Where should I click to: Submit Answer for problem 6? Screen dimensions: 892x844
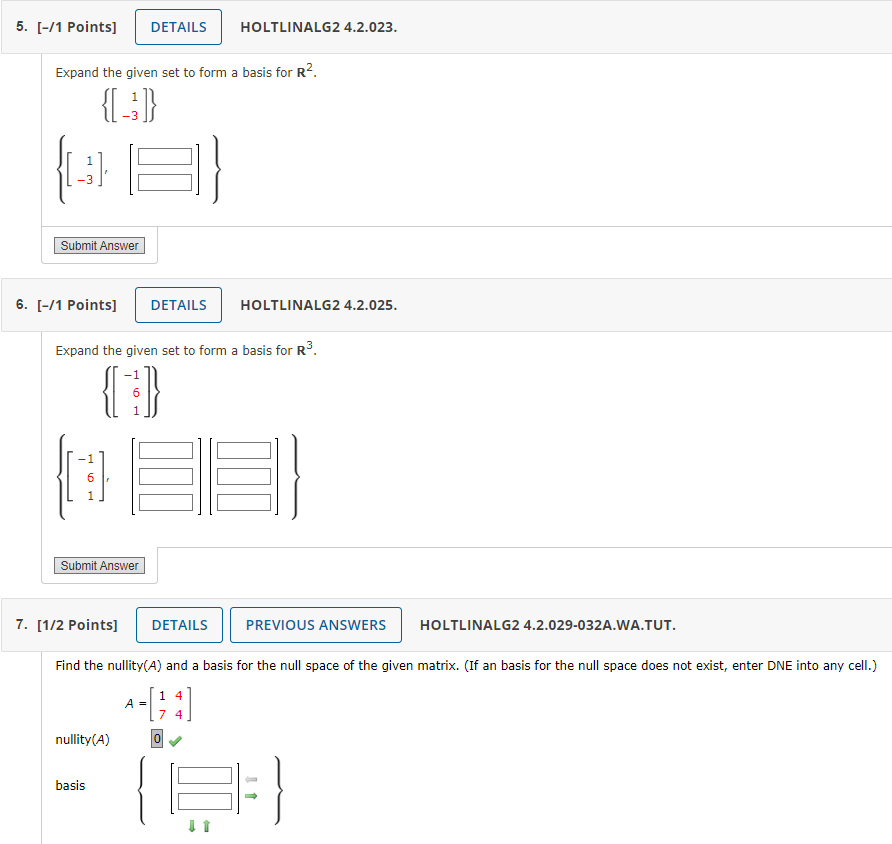tap(99, 565)
